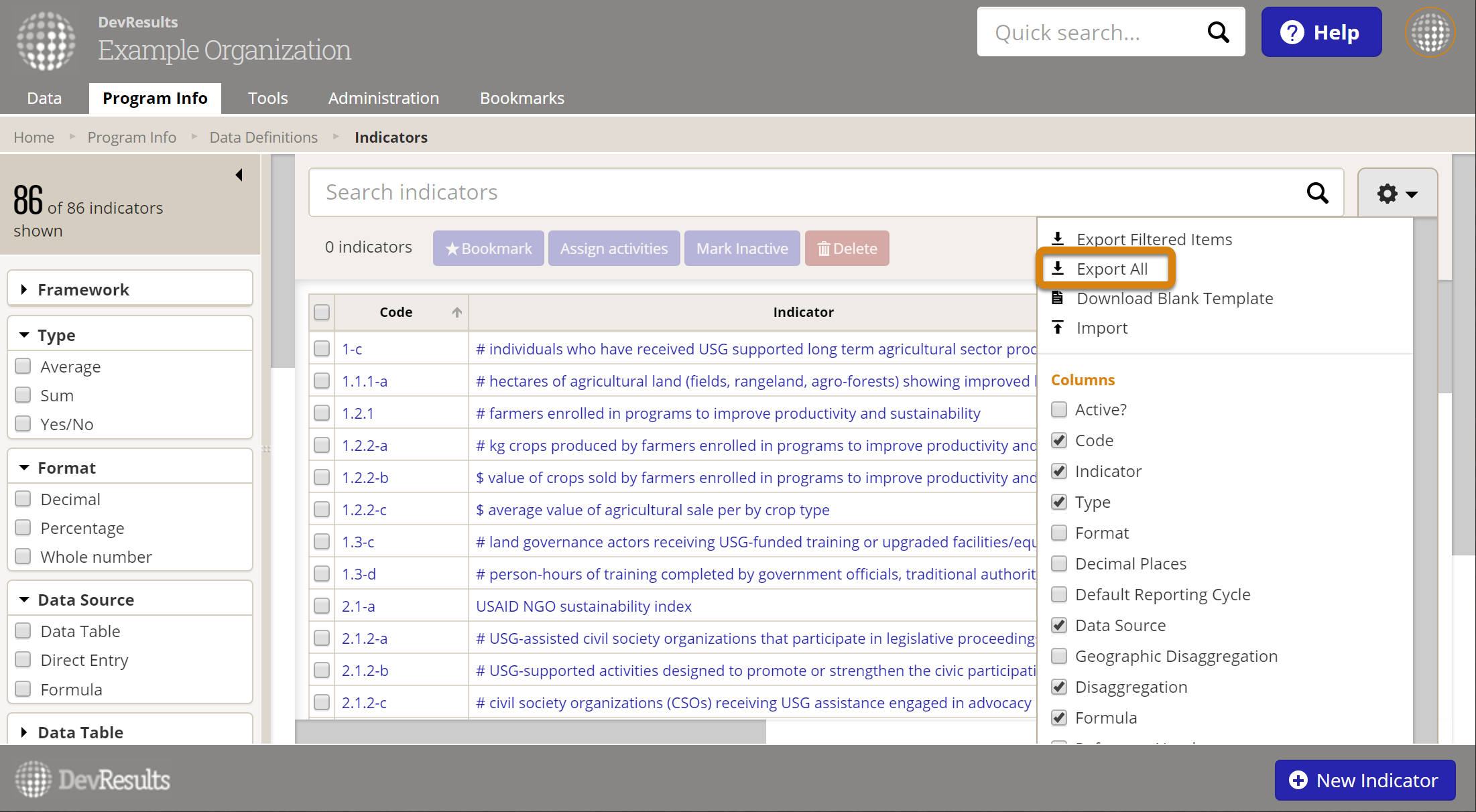Open the gear settings menu
The image size is (1476, 812).
(1397, 194)
